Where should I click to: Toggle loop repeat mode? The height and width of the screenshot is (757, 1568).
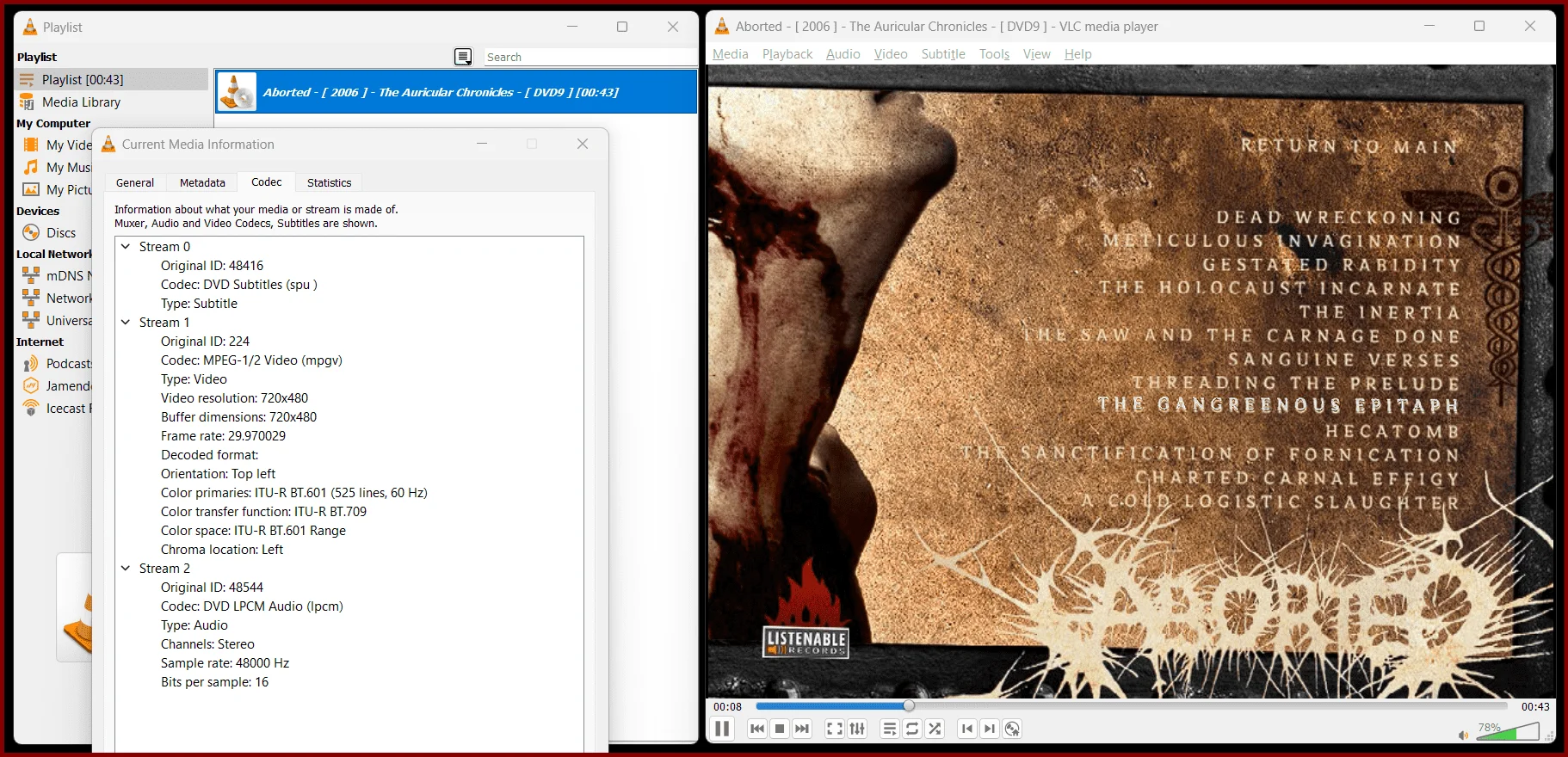[x=912, y=729]
